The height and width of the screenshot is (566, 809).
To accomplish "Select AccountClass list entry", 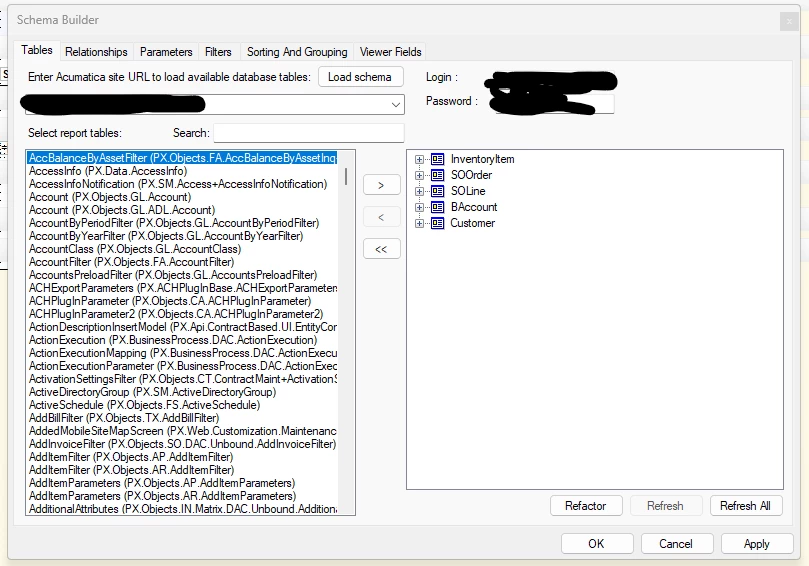I will coord(183,249).
